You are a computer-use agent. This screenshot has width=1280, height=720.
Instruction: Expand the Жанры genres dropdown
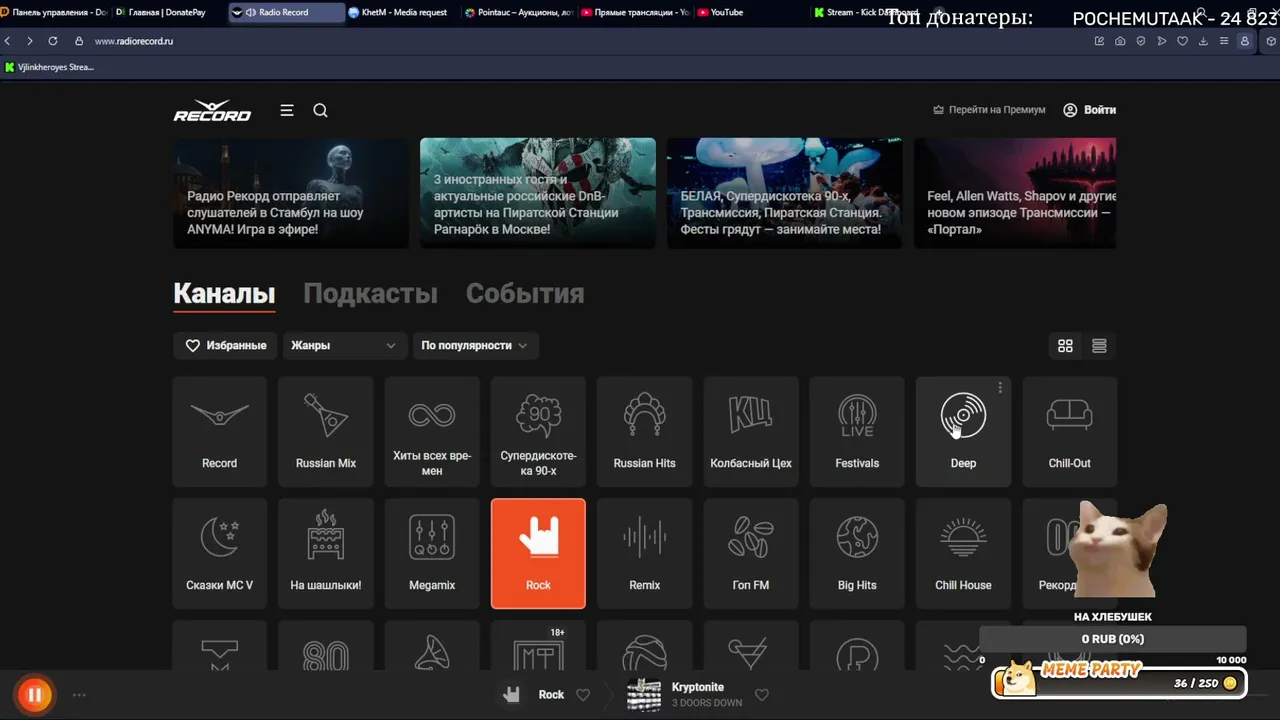(x=344, y=345)
